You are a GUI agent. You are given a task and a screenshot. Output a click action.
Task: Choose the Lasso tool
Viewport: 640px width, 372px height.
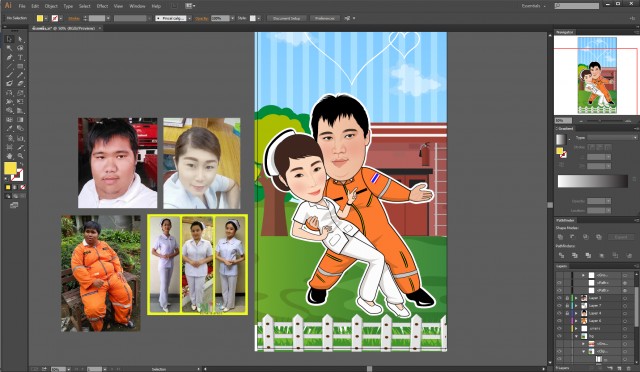[20, 48]
